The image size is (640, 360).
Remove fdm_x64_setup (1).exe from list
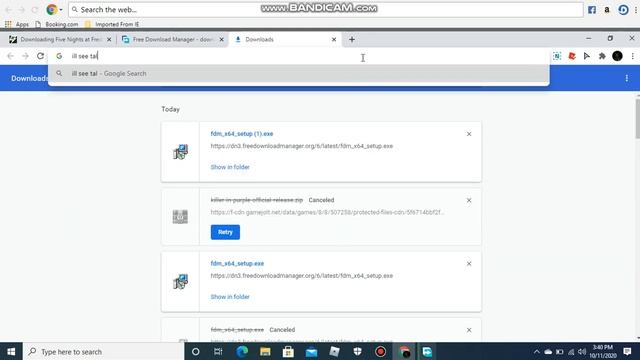click(x=469, y=134)
